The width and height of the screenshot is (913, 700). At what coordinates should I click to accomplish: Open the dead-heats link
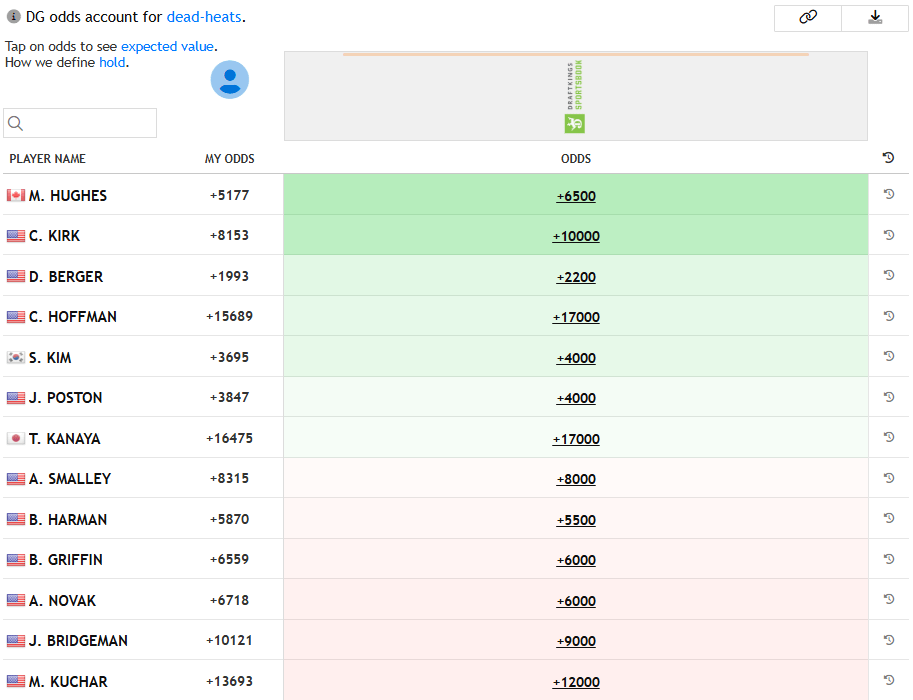click(x=204, y=17)
